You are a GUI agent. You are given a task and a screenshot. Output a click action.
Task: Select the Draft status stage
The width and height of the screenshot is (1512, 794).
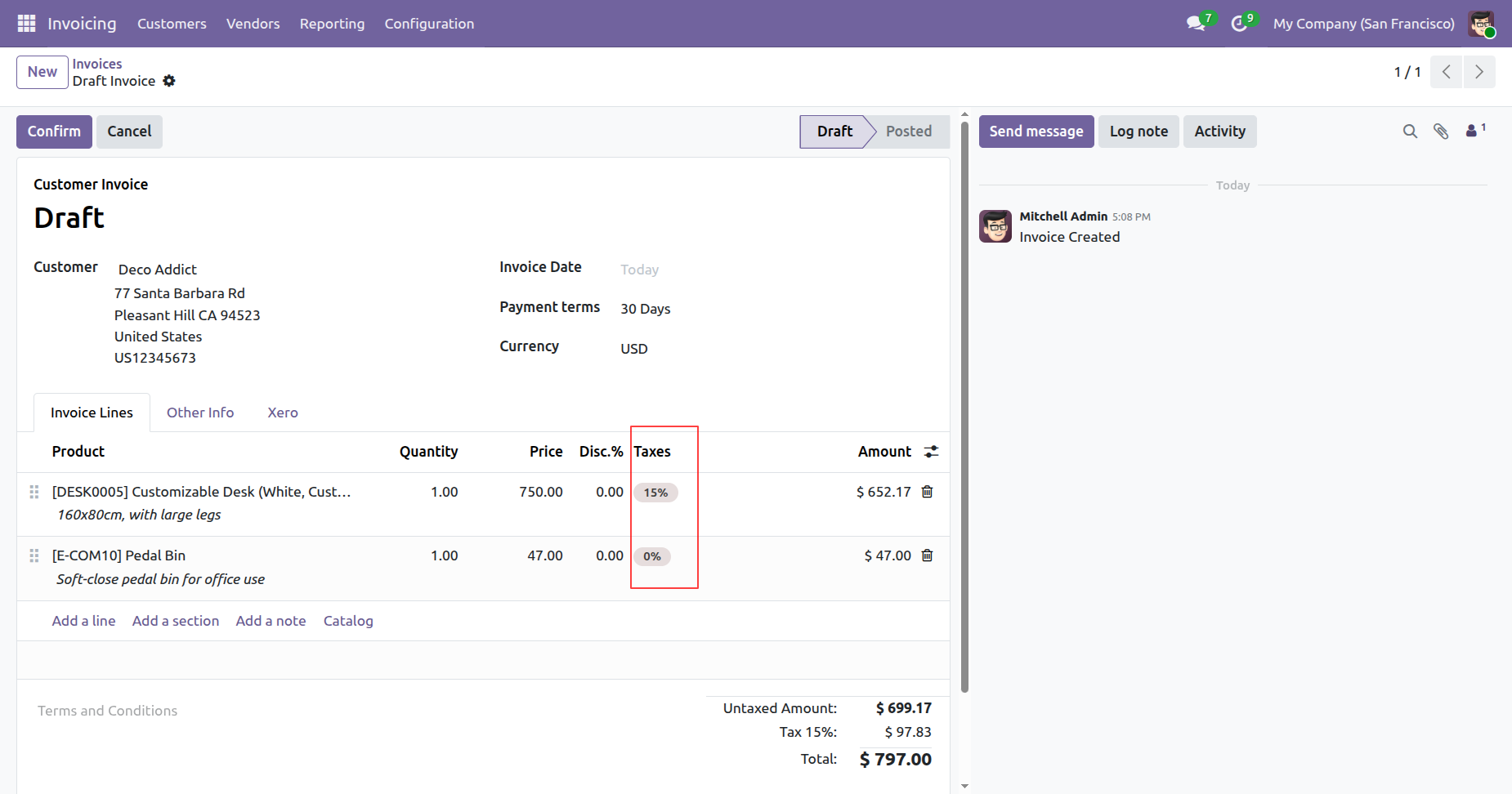pos(834,132)
